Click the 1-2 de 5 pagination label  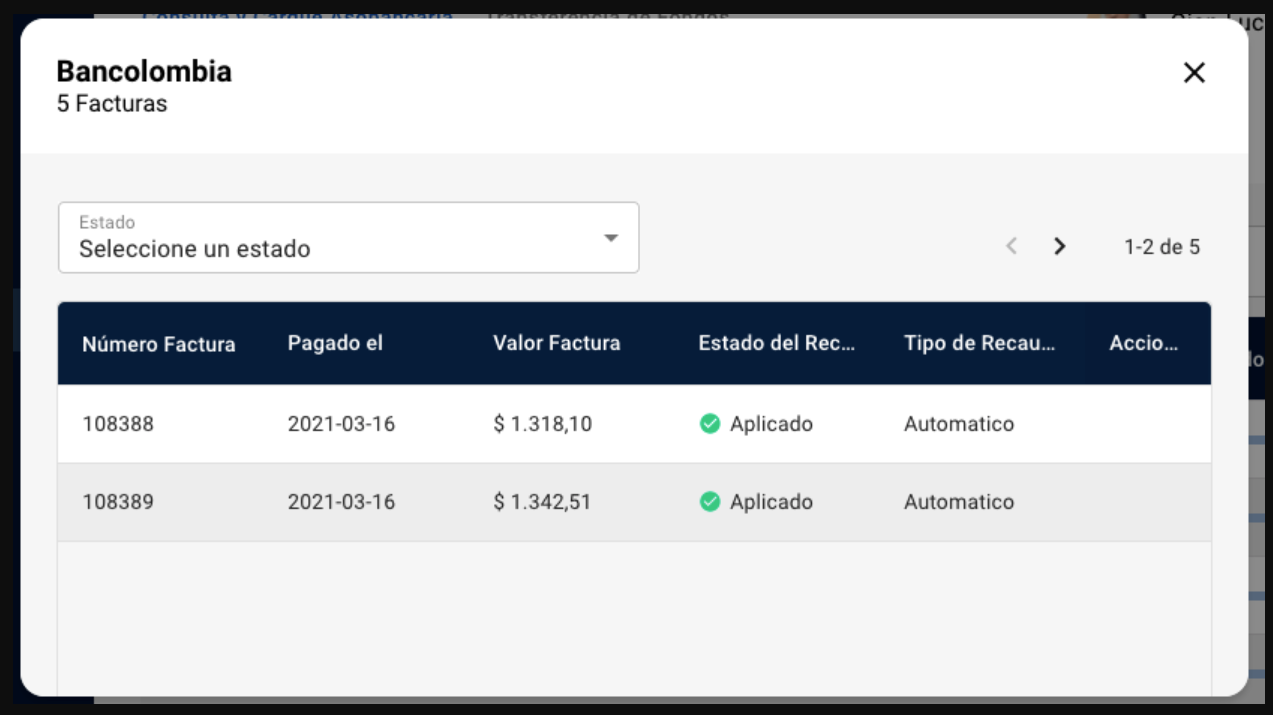tap(1162, 246)
